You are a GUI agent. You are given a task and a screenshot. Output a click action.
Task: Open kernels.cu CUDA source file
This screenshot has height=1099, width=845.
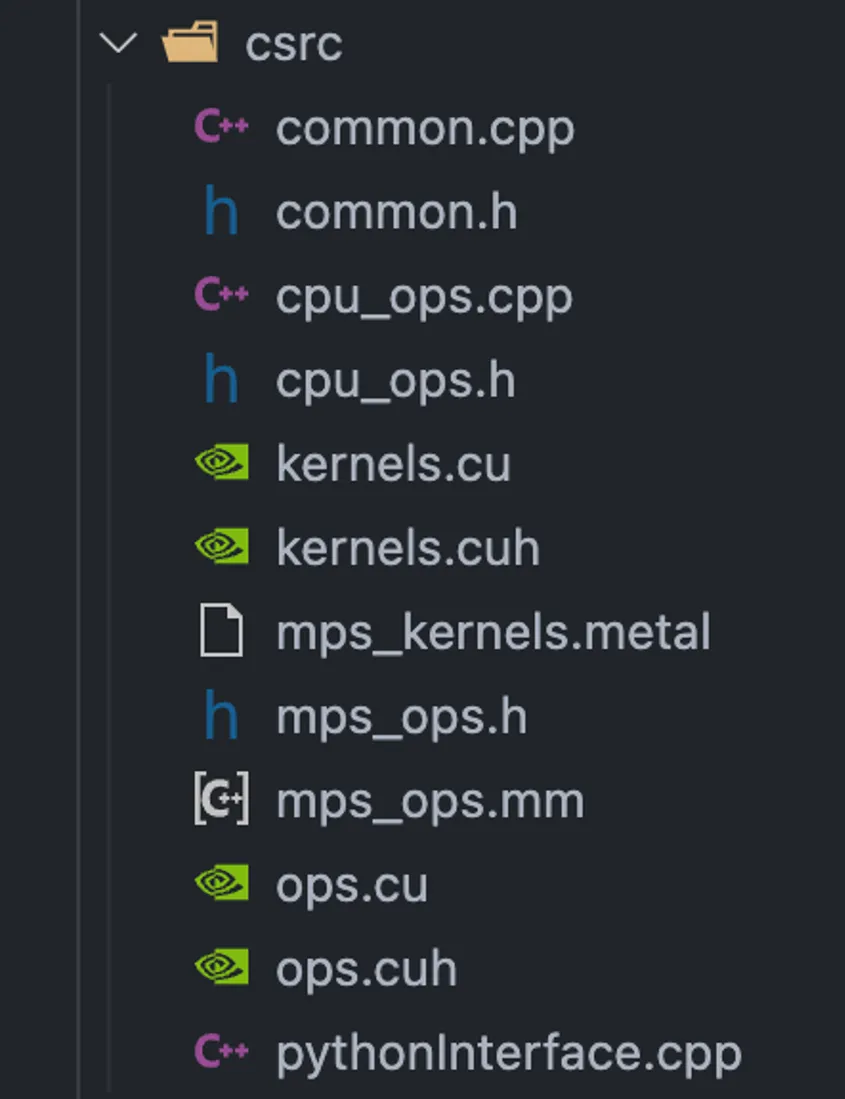393,465
